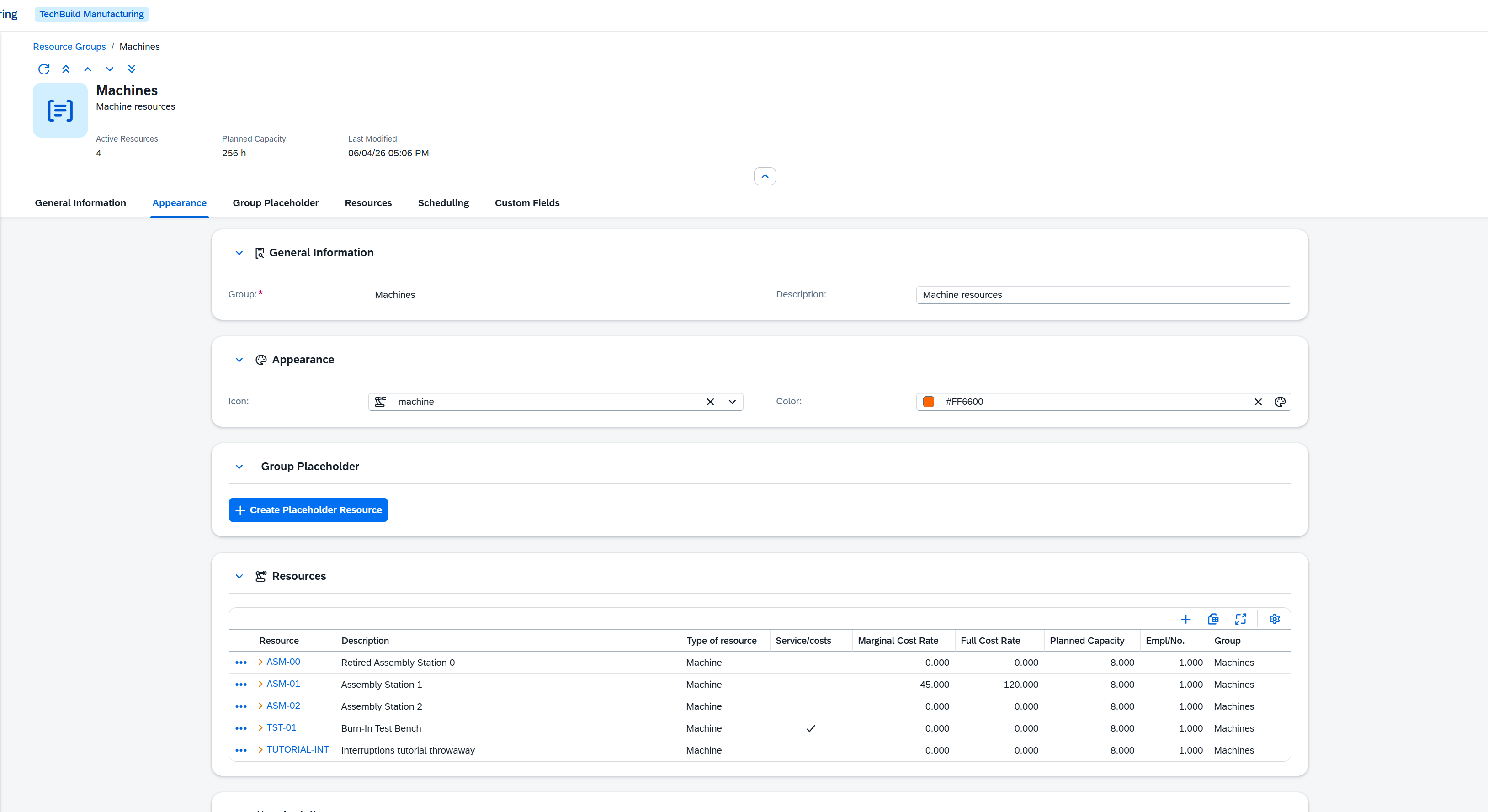The image size is (1488, 812).
Task: Edit the Description input field
Action: [1103, 295]
